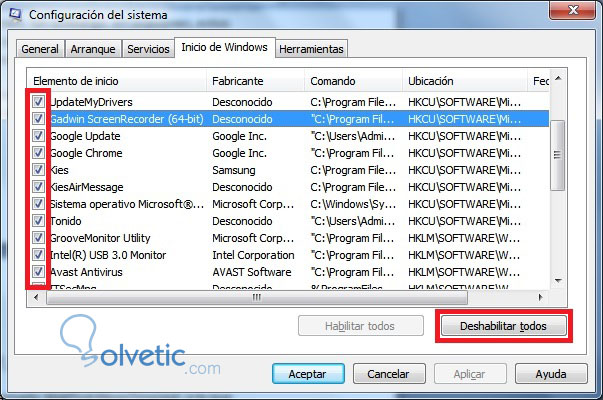The image size is (603, 400).
Task: Open the Servicios tab
Action: point(148,49)
